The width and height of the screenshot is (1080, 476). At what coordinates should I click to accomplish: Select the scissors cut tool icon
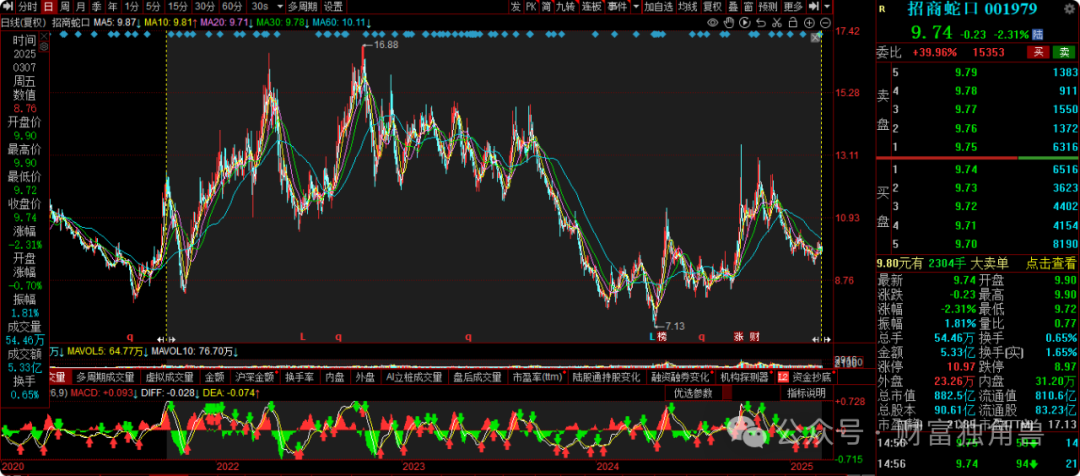click(x=777, y=22)
